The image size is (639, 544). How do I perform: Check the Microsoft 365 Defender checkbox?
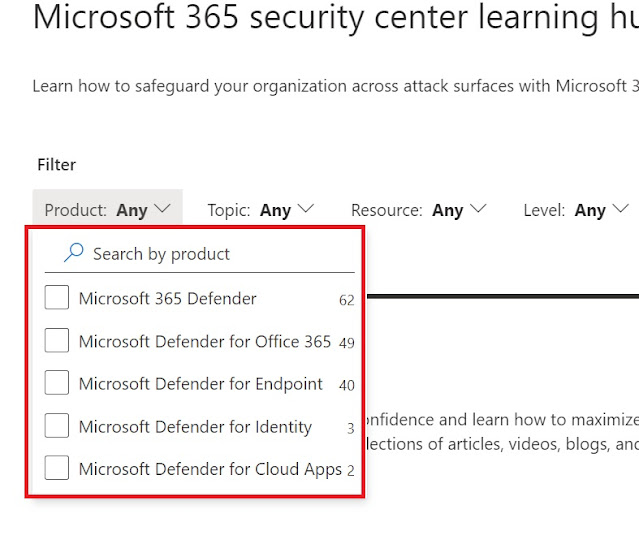(57, 298)
